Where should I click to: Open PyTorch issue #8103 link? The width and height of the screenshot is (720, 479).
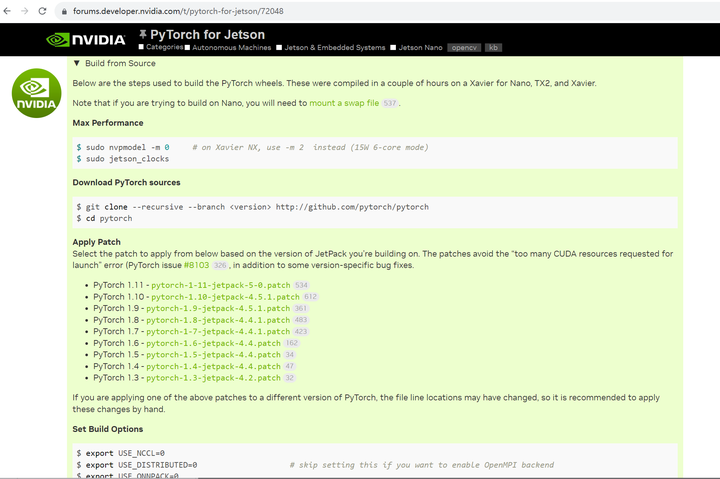(197, 265)
